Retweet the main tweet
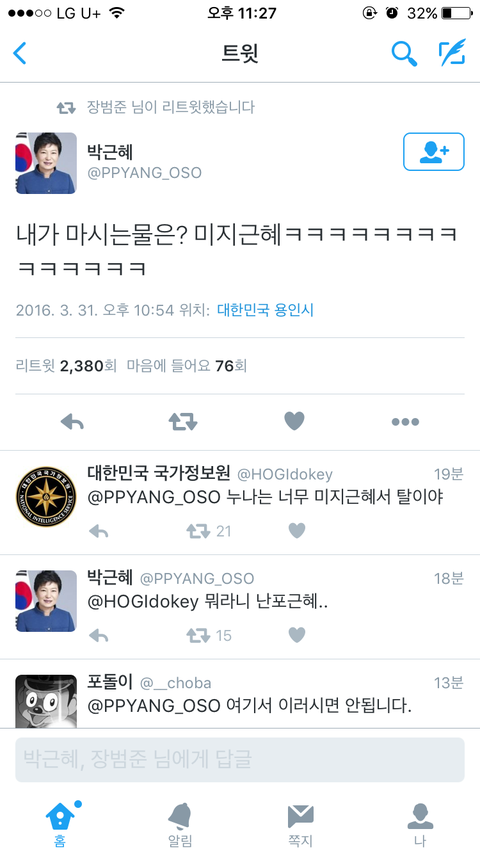The width and height of the screenshot is (480, 854). tap(183, 422)
